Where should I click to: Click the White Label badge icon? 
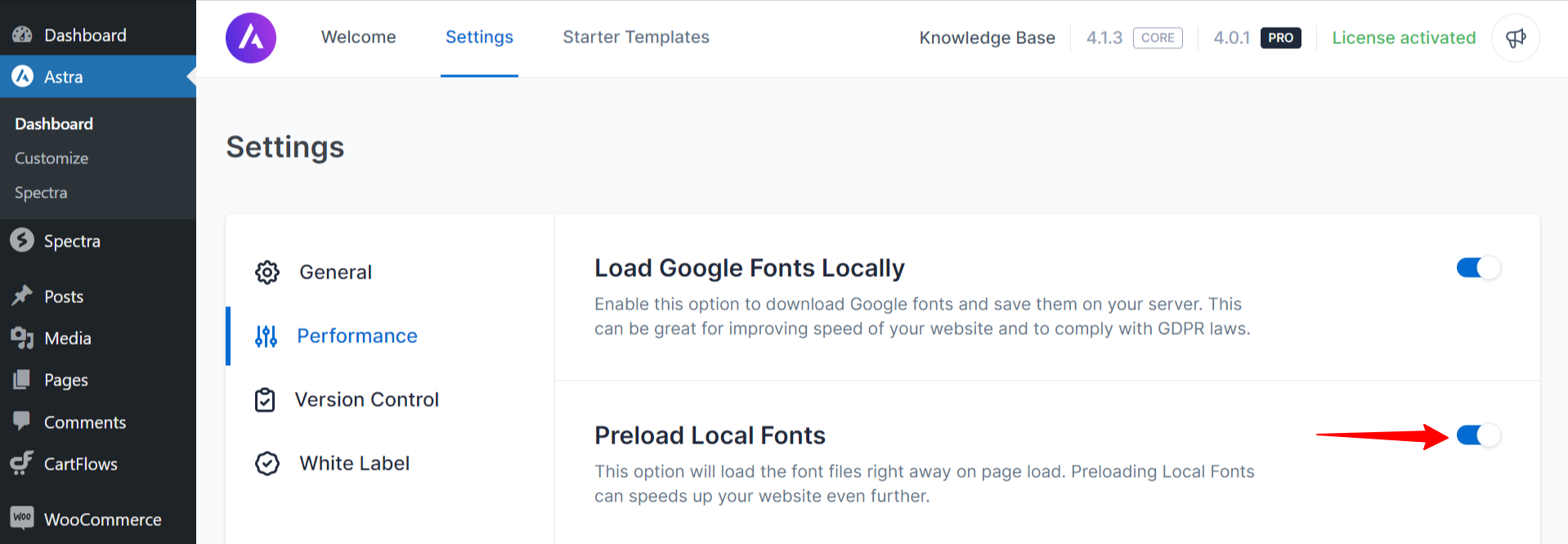click(267, 463)
